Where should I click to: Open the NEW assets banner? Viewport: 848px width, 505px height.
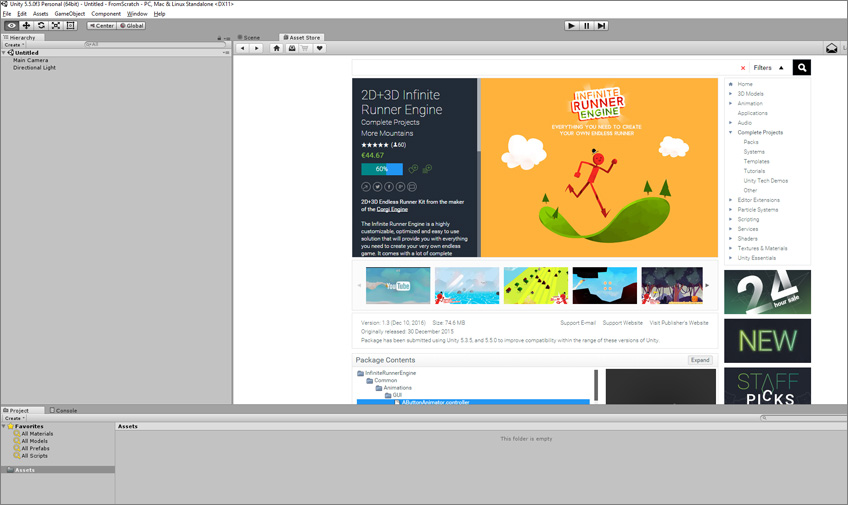[767, 341]
